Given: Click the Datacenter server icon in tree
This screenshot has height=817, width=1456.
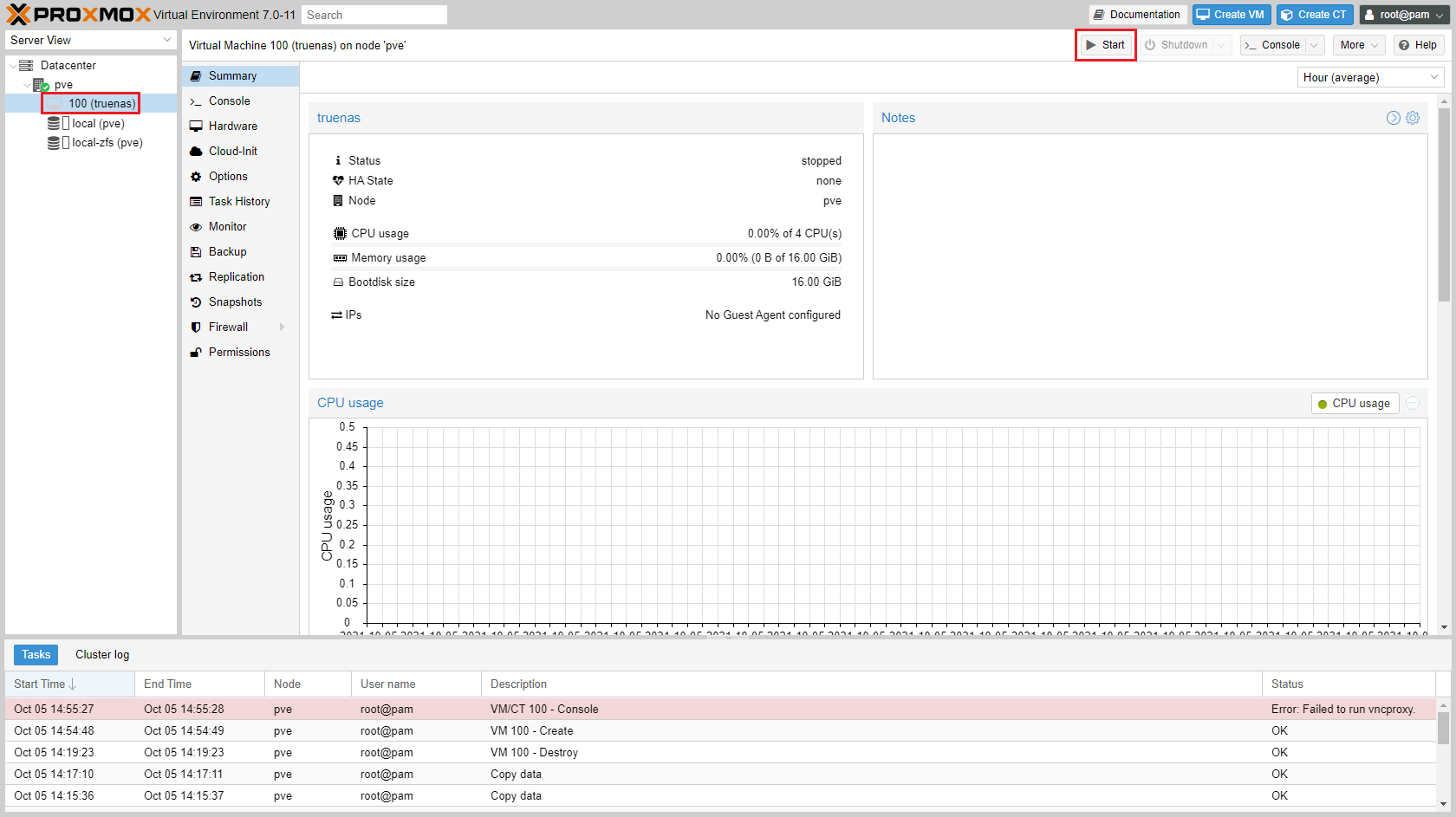Looking at the screenshot, I should (26, 65).
